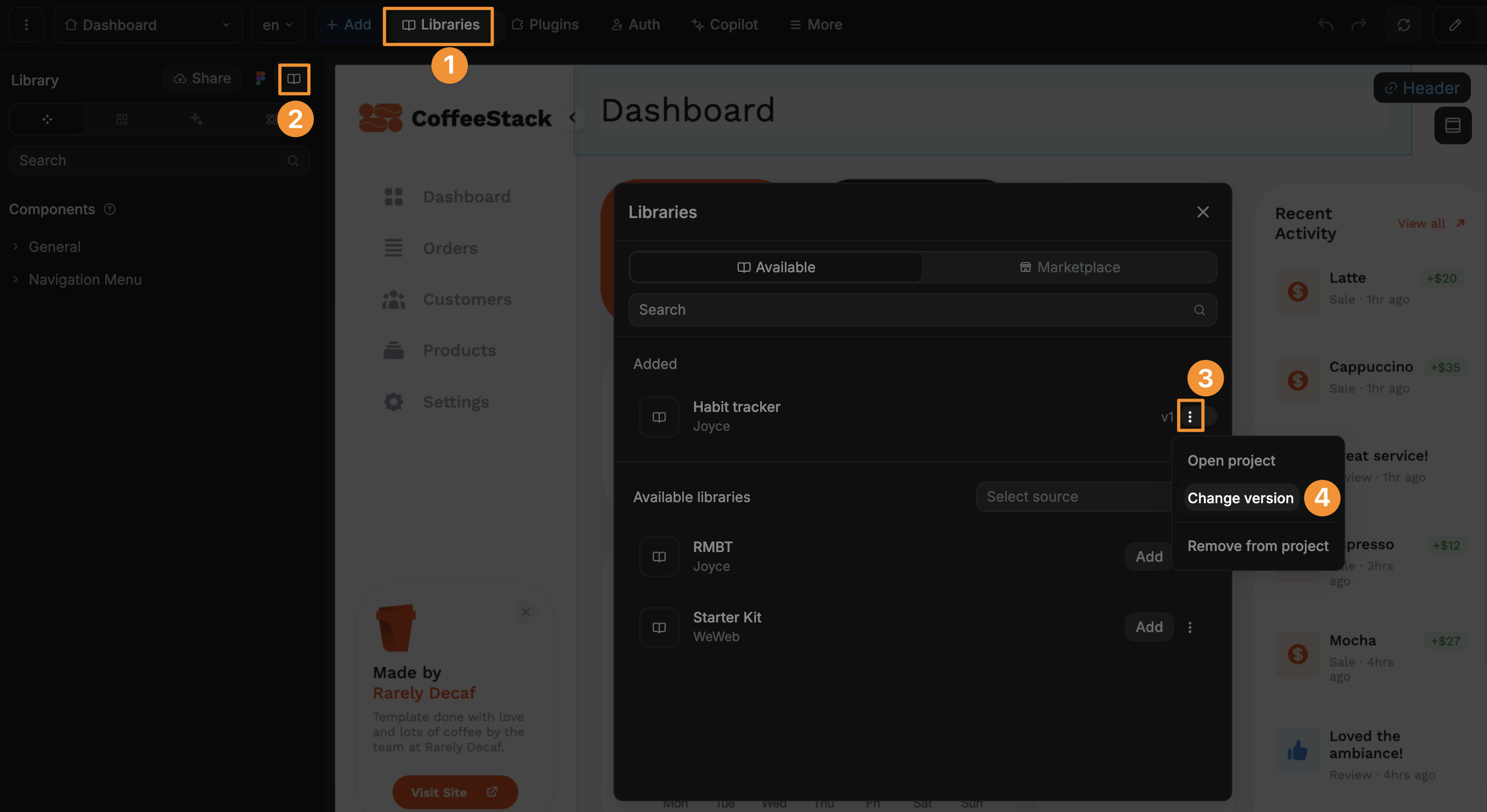Click the undo arrow icon in the top toolbar

(1325, 24)
